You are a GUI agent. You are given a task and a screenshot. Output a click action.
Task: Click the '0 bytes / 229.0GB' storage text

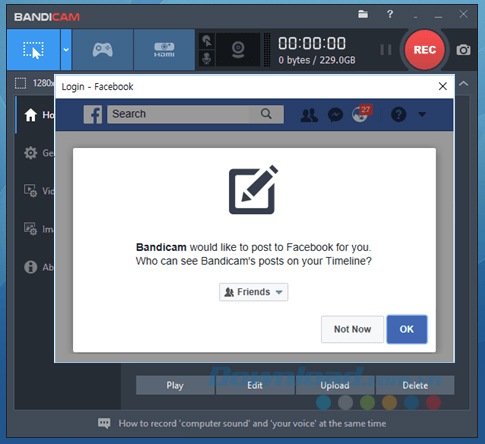coord(317,60)
